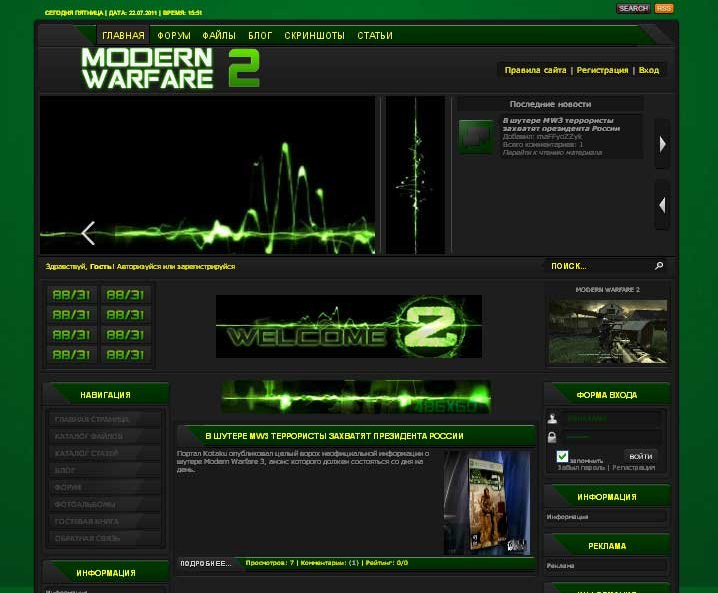
Task: Click the large waveform slider image
Action: click(x=207, y=175)
